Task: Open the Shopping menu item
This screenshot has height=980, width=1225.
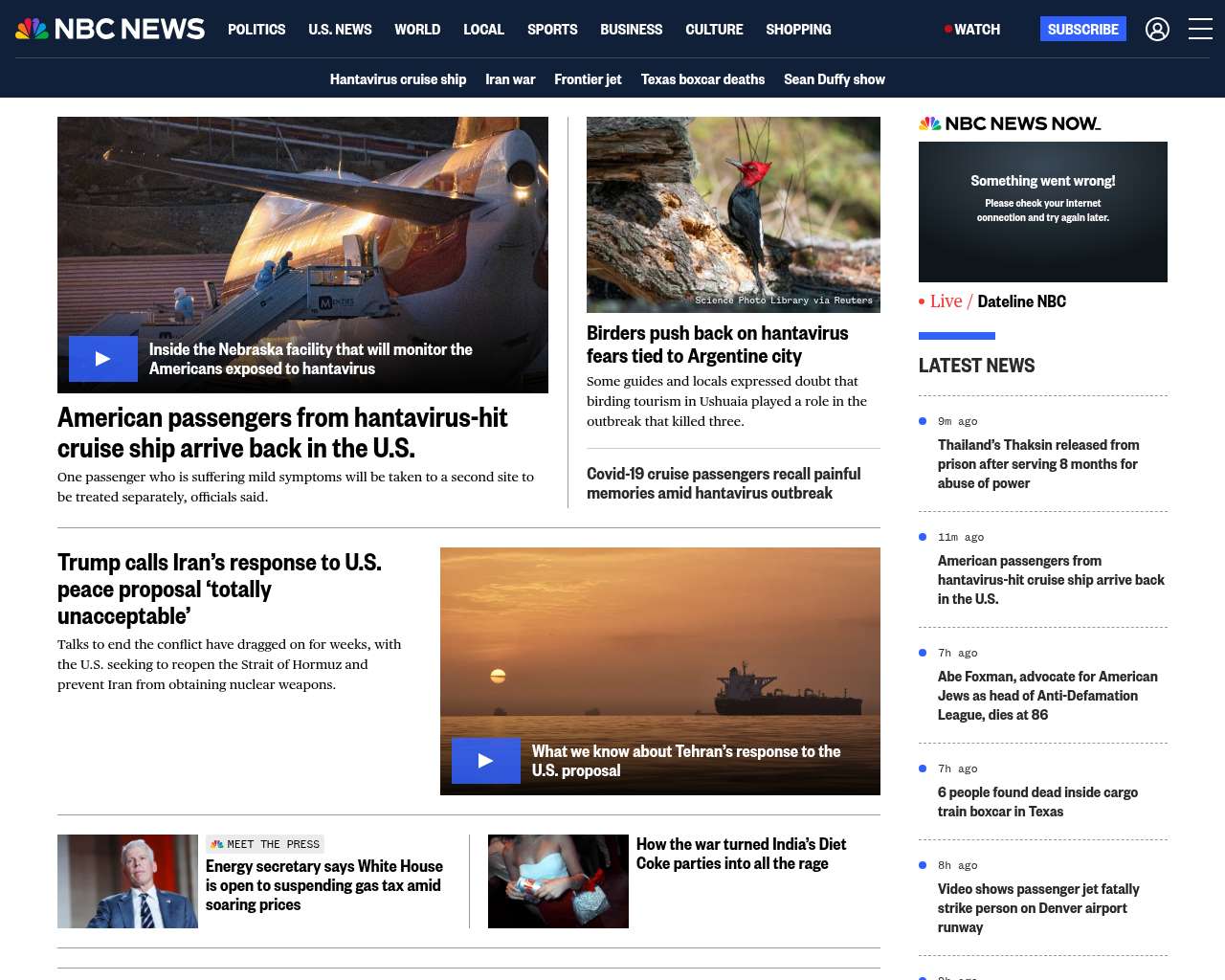Action: (798, 30)
